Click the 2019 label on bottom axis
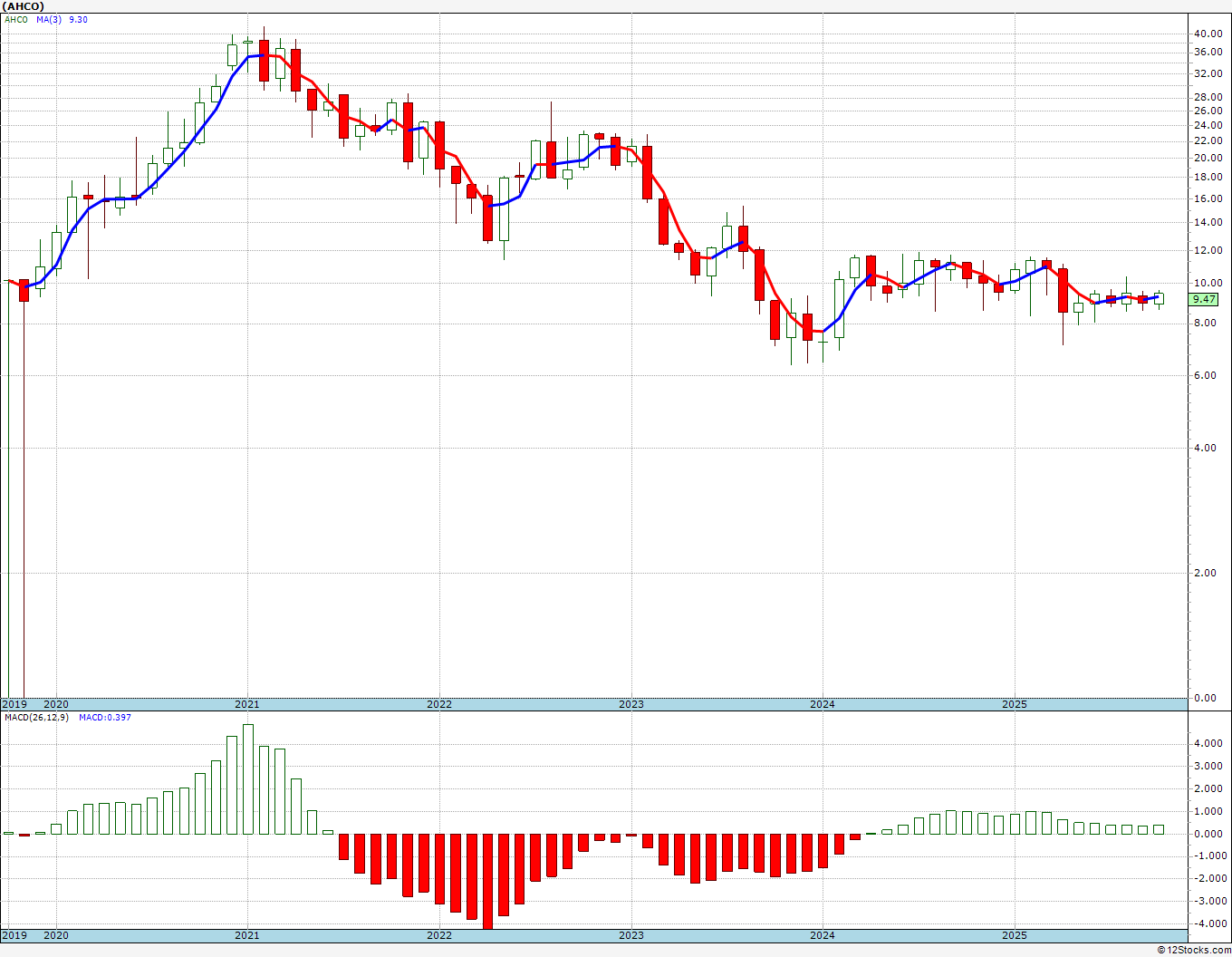The width and height of the screenshot is (1232, 957). point(14,935)
